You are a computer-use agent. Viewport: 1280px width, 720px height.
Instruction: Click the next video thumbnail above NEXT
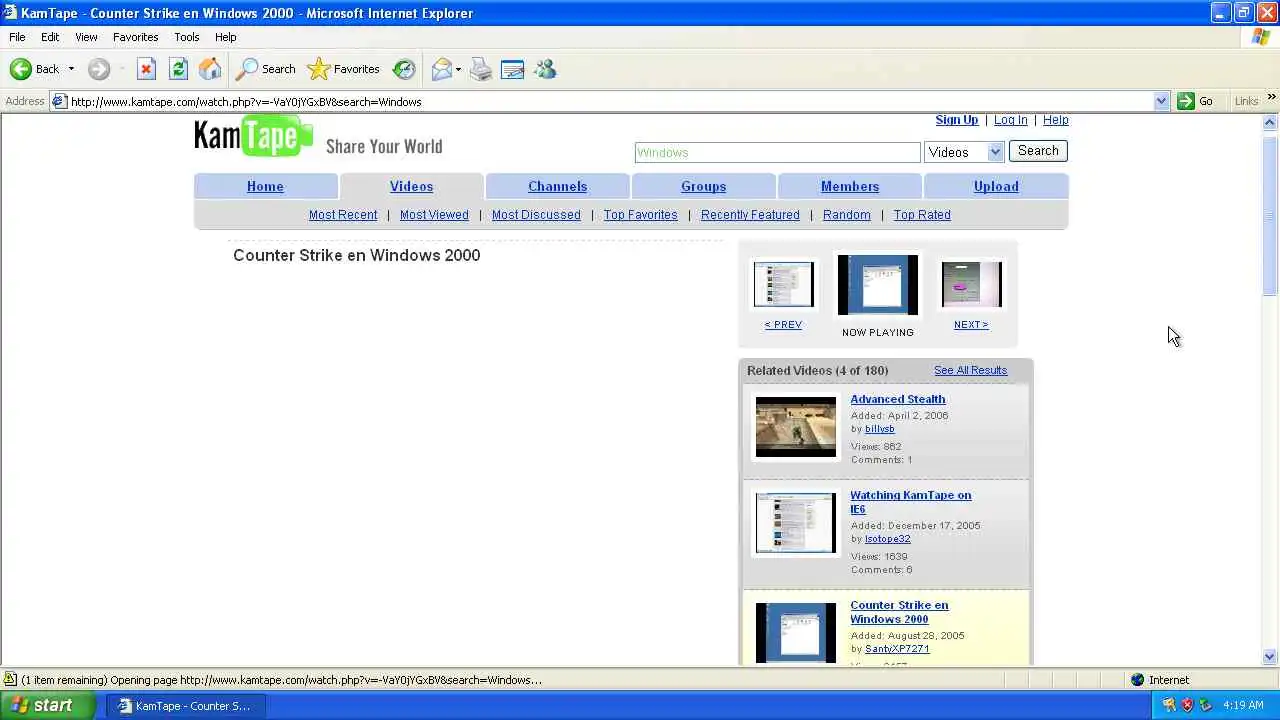tap(971, 285)
